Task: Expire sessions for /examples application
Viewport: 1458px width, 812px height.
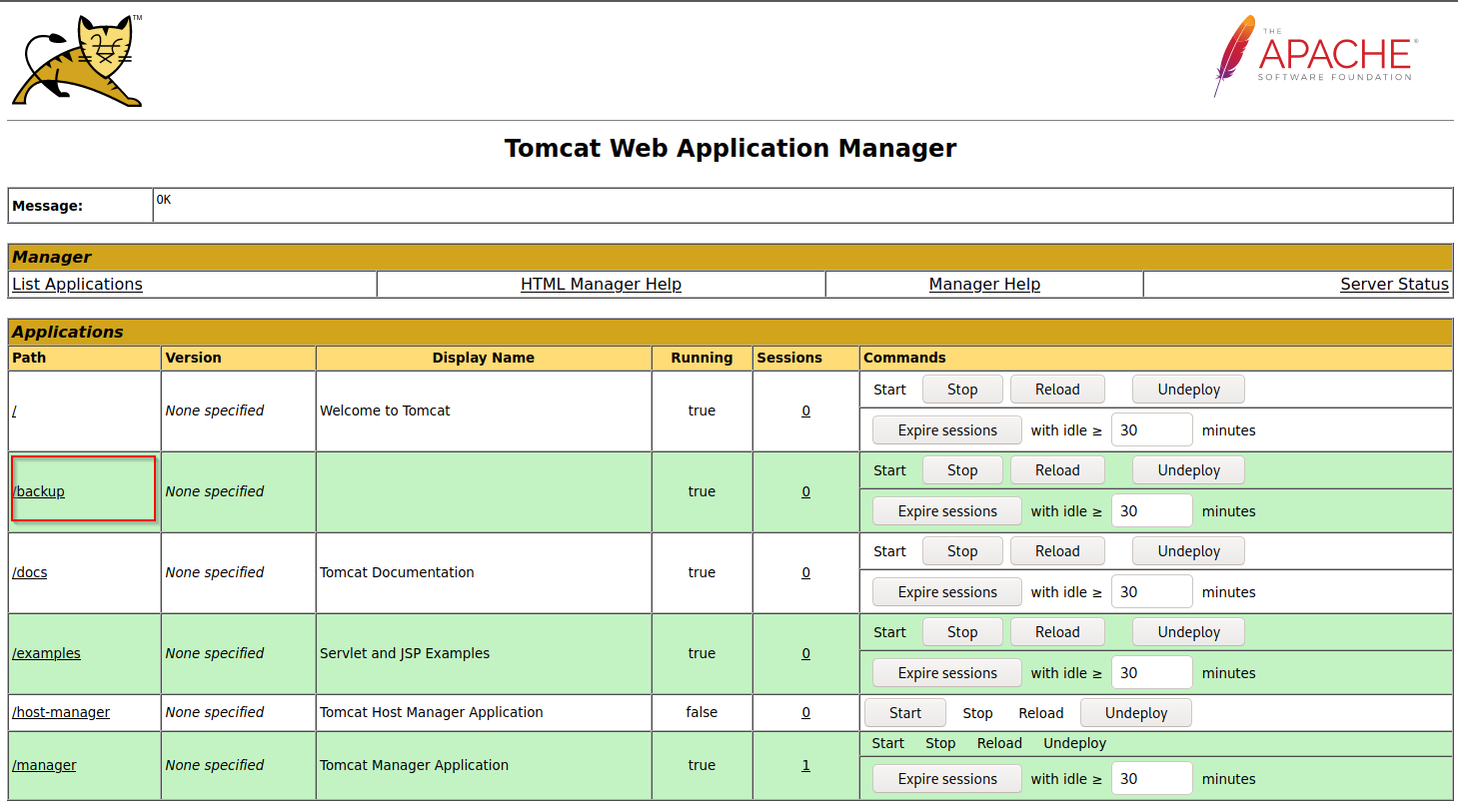Action: coord(946,673)
